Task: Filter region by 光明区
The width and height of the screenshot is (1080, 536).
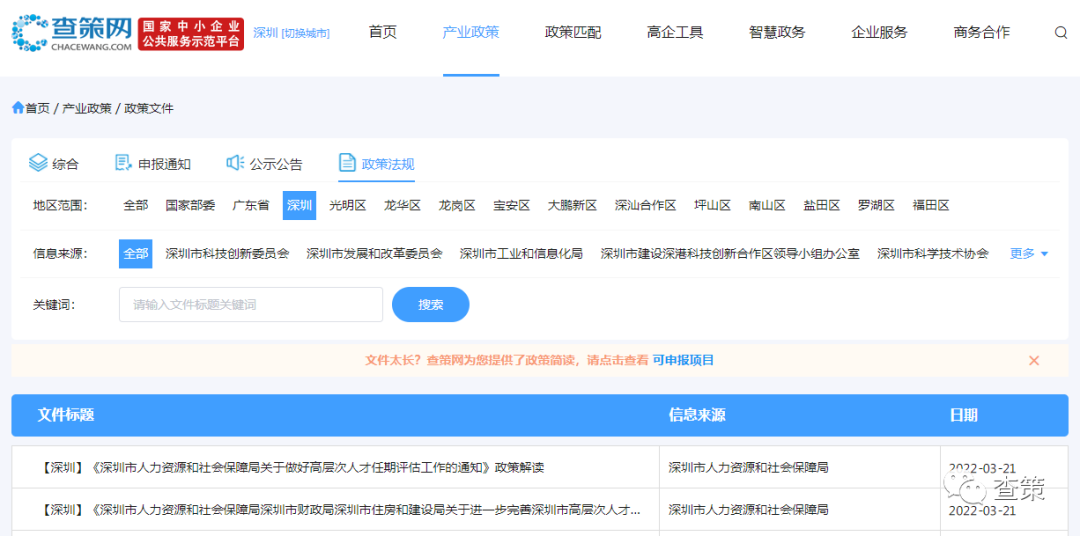Action: 348,205
